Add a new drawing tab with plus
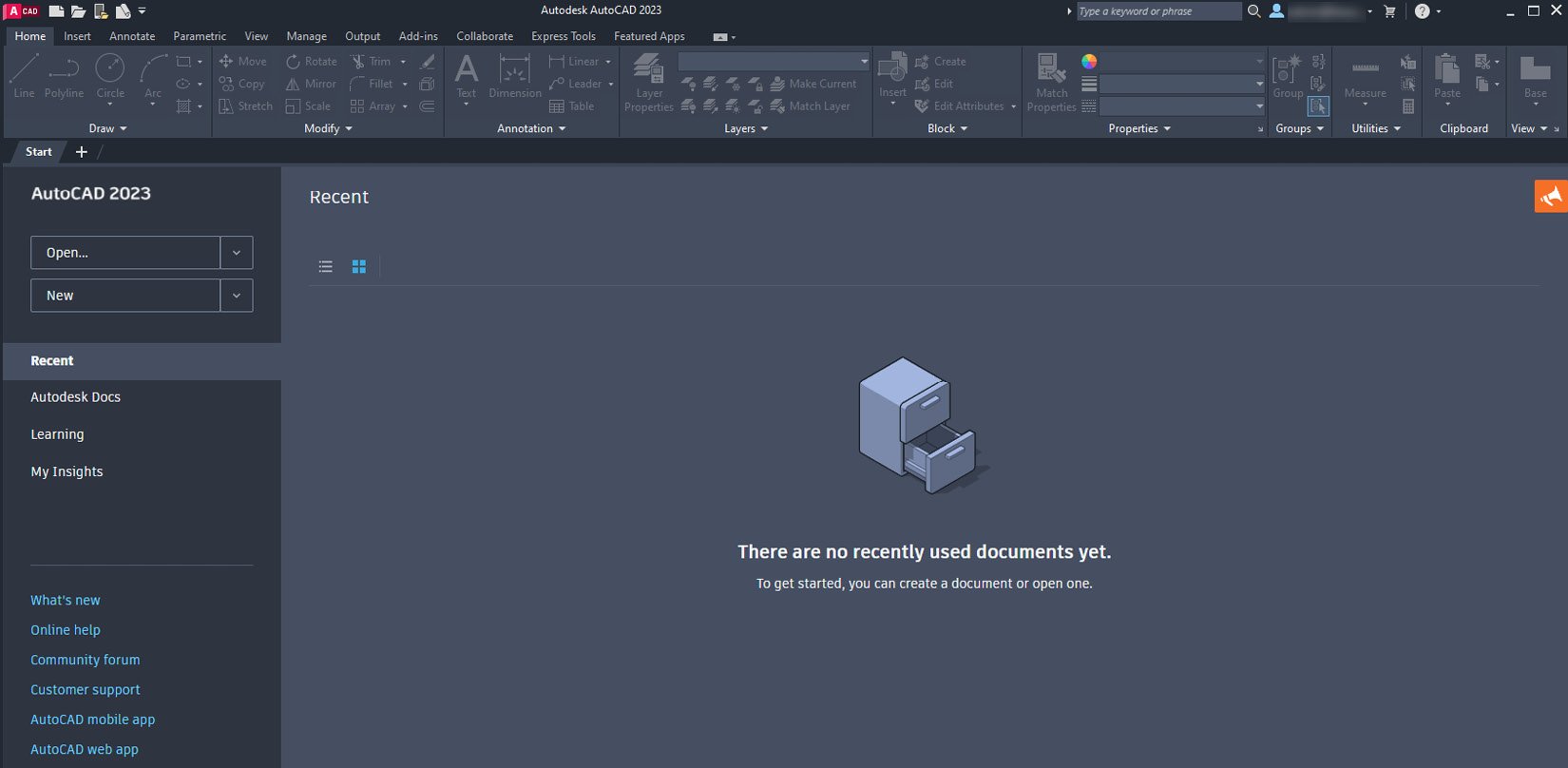 (x=82, y=152)
